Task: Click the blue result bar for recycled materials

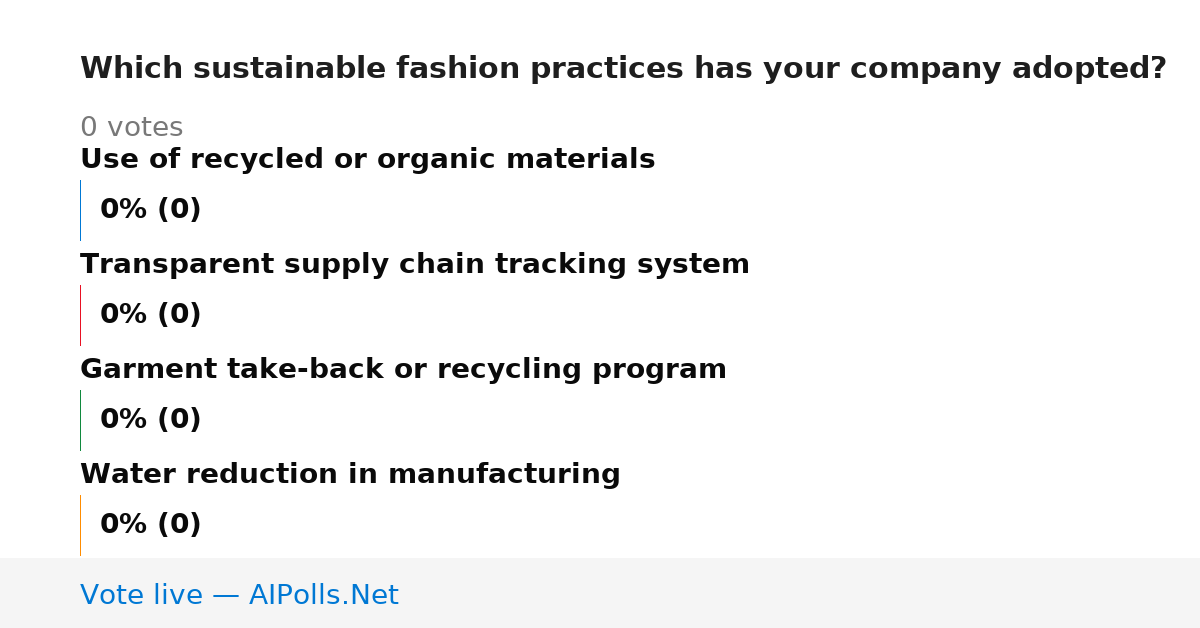Action: 80,210
